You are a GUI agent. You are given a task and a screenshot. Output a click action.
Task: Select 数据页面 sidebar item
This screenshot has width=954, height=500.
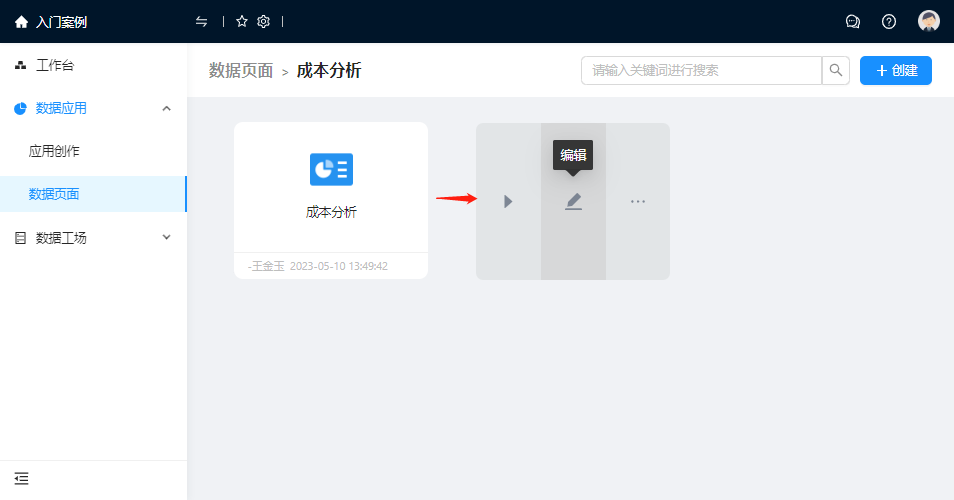pyautogui.click(x=54, y=194)
